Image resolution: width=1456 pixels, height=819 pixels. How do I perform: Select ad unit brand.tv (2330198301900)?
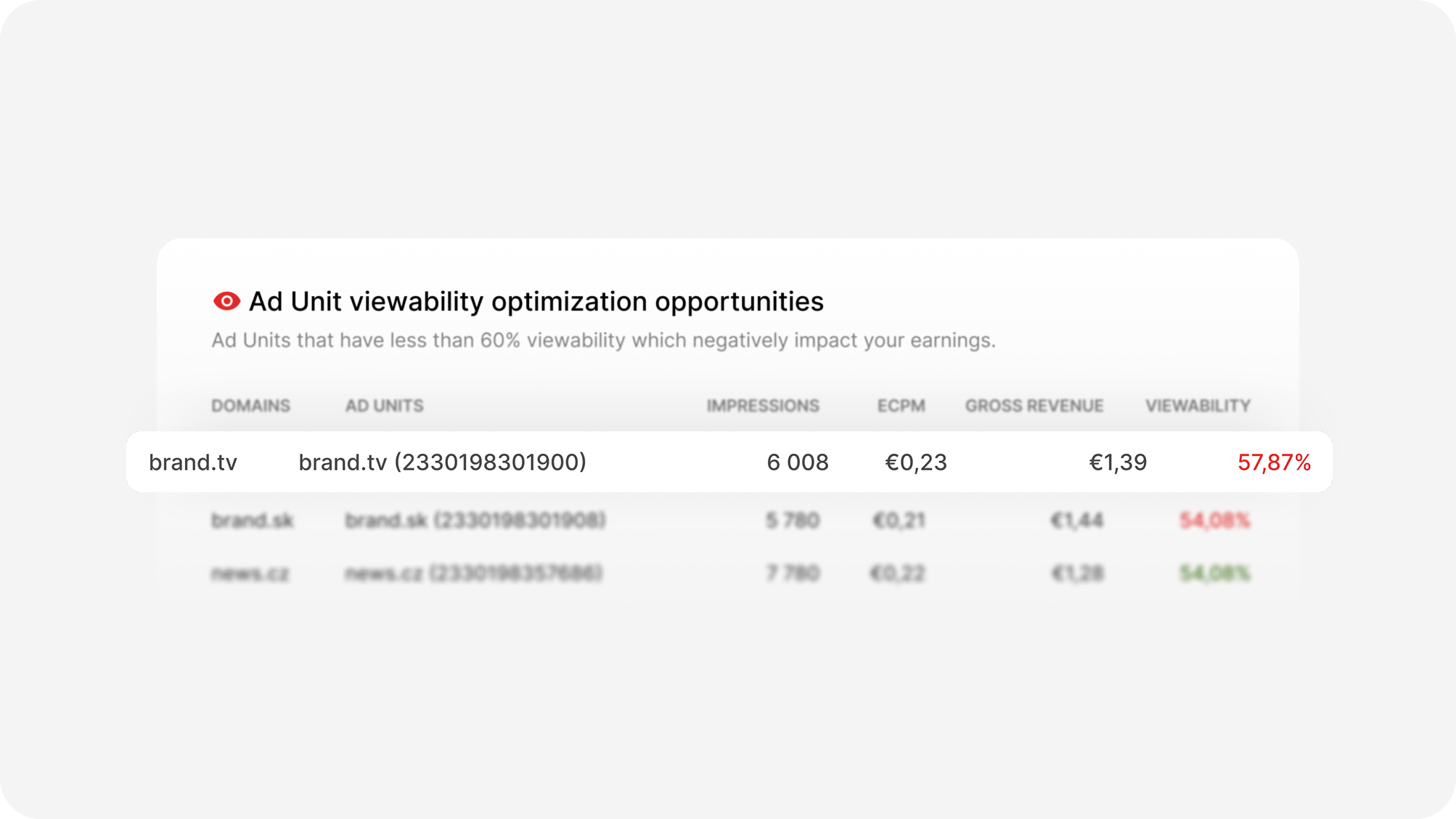[442, 463]
